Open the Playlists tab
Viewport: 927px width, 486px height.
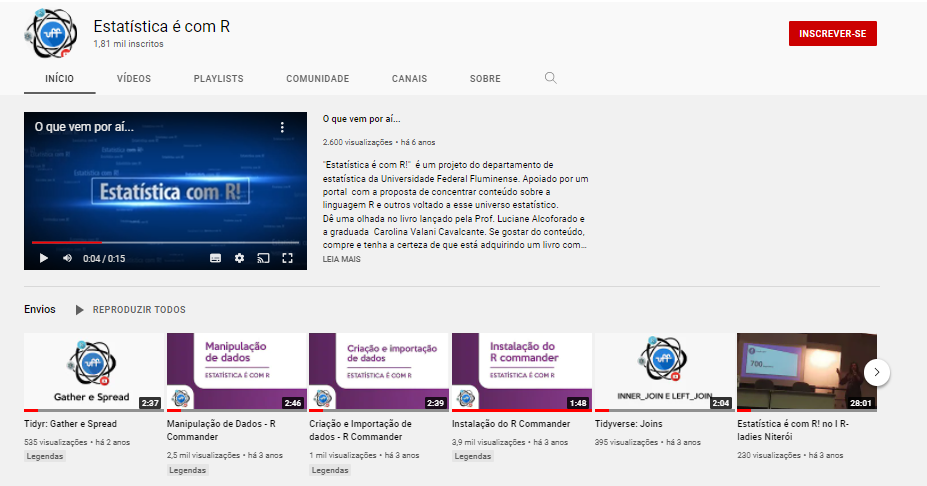tap(219, 79)
